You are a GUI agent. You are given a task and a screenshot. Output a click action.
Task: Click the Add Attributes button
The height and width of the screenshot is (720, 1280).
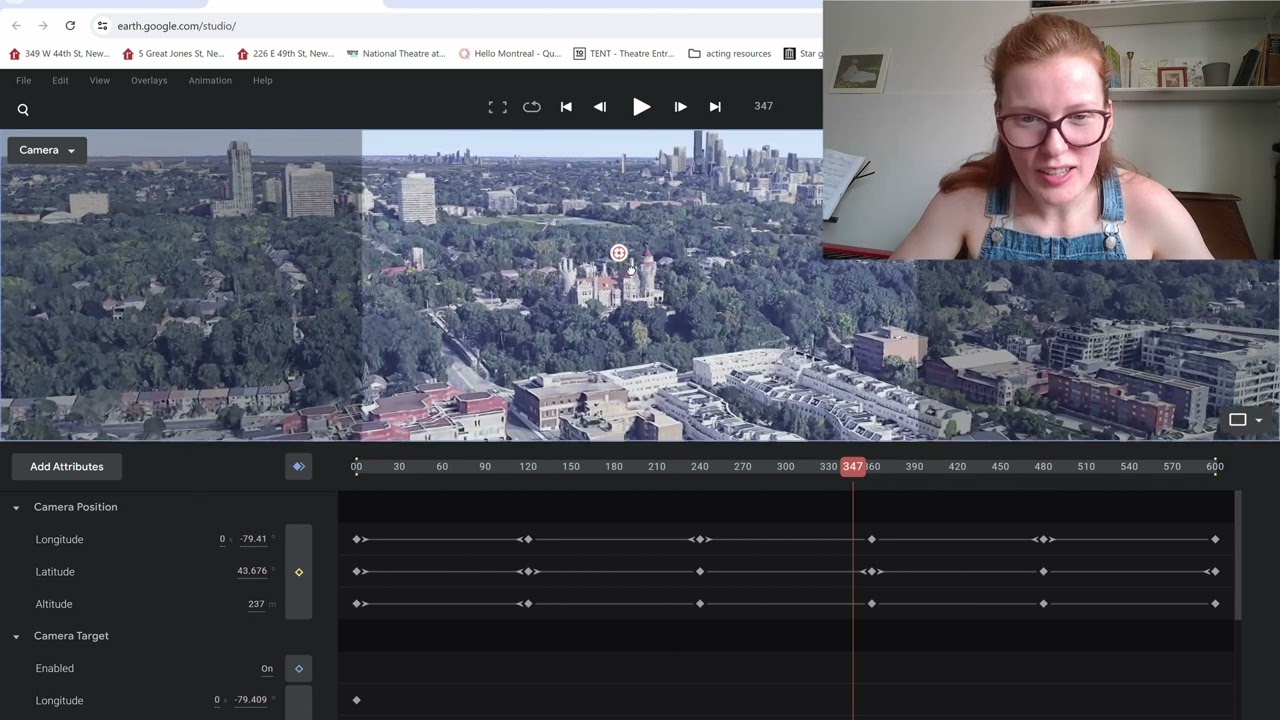(67, 467)
